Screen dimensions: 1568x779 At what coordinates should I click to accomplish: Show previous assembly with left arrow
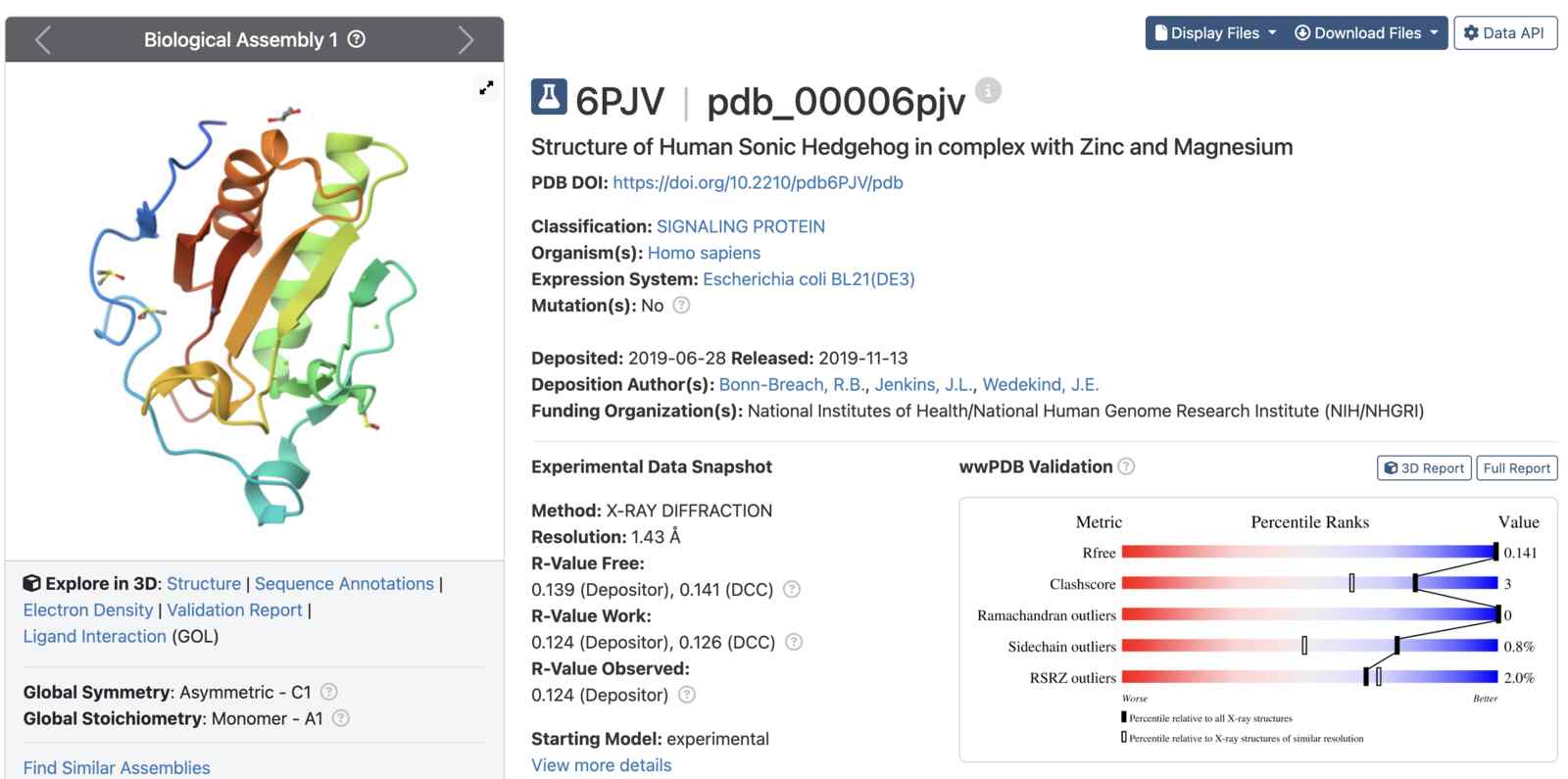click(x=43, y=40)
